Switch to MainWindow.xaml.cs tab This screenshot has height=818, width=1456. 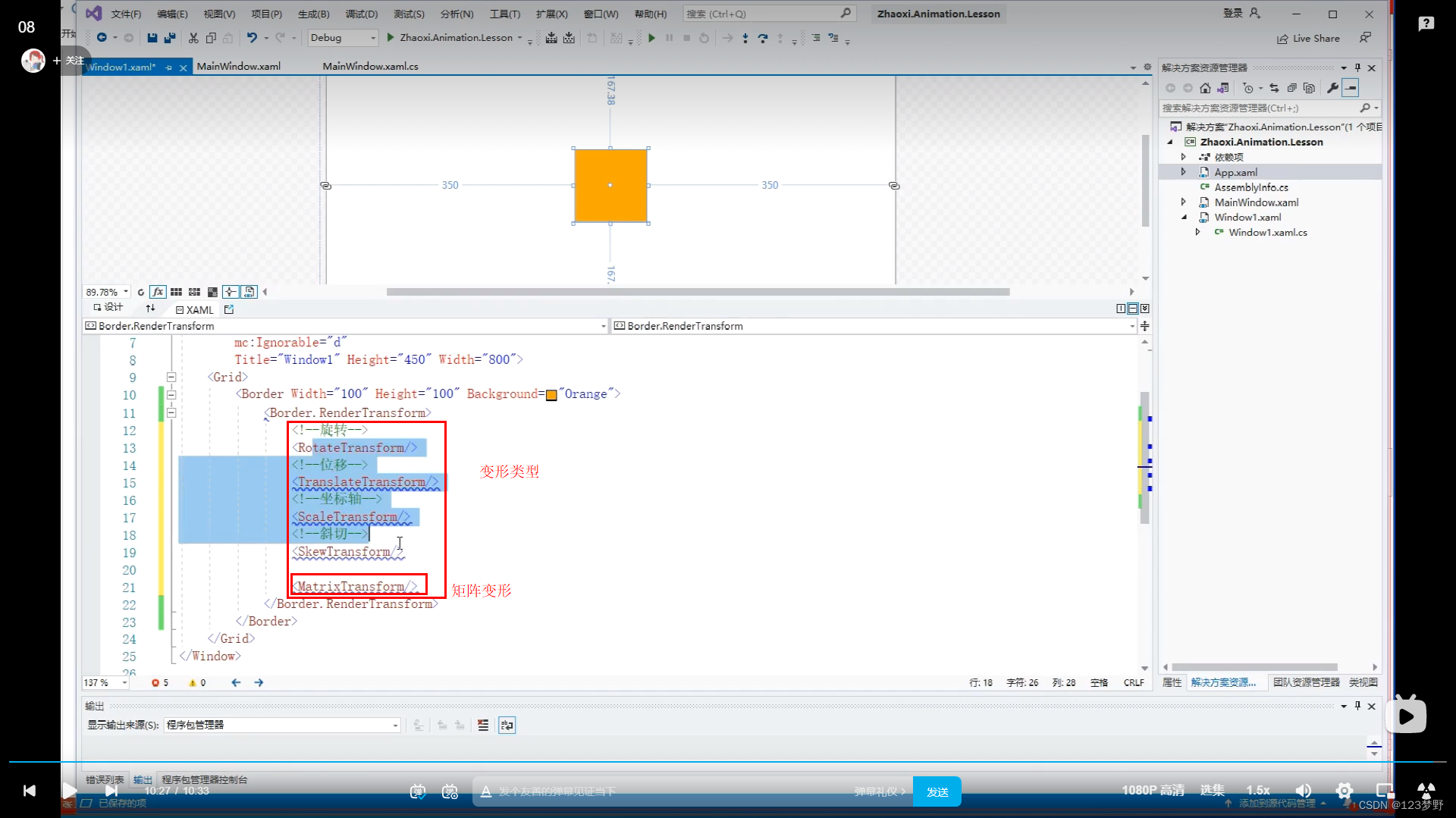[370, 67]
